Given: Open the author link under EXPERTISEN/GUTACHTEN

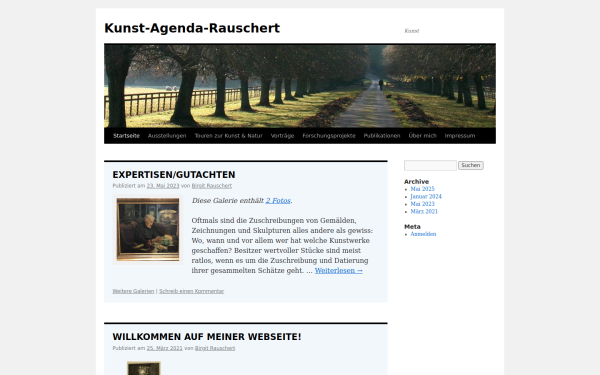Looking at the screenshot, I should [212, 186].
